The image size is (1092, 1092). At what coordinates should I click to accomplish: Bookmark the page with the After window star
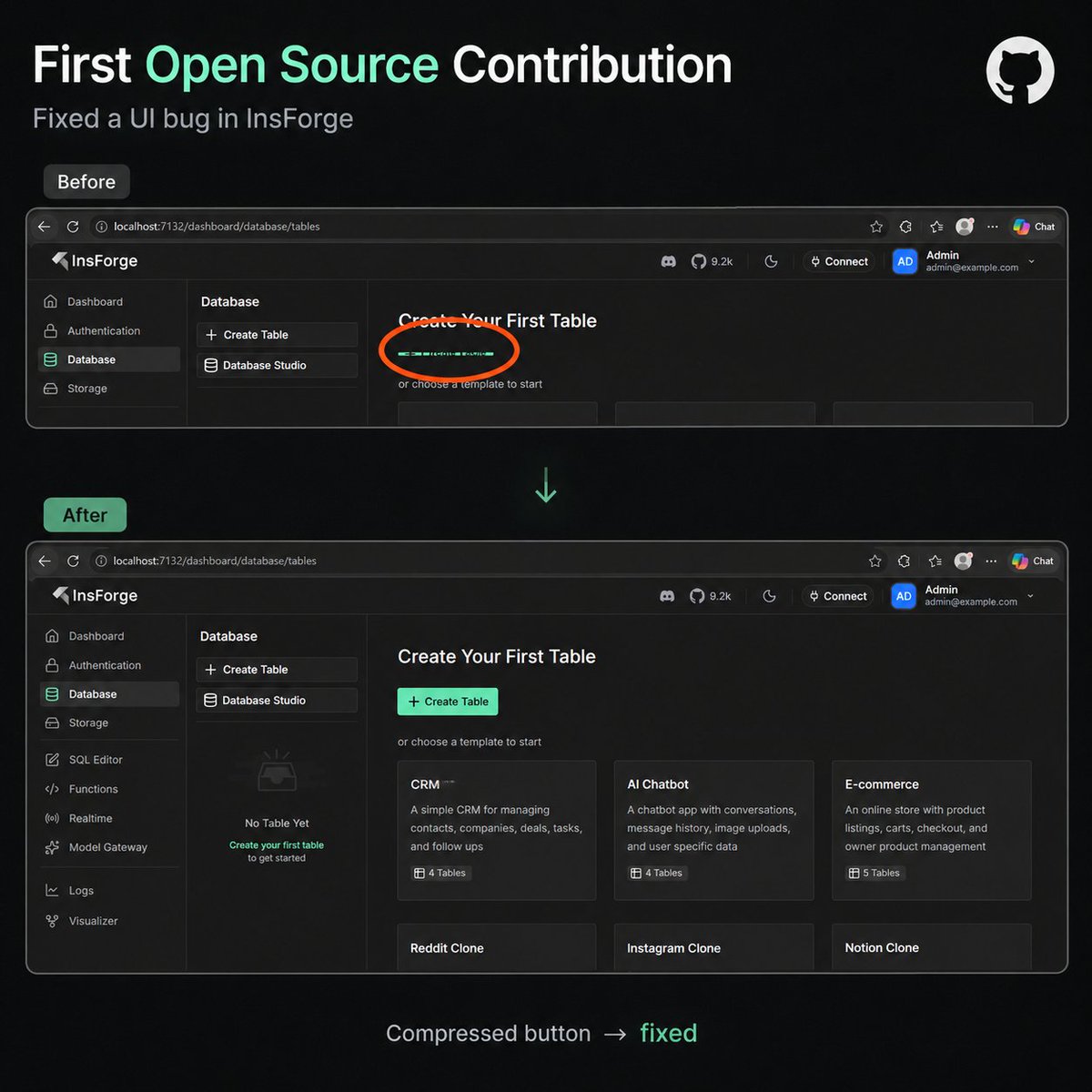(875, 561)
